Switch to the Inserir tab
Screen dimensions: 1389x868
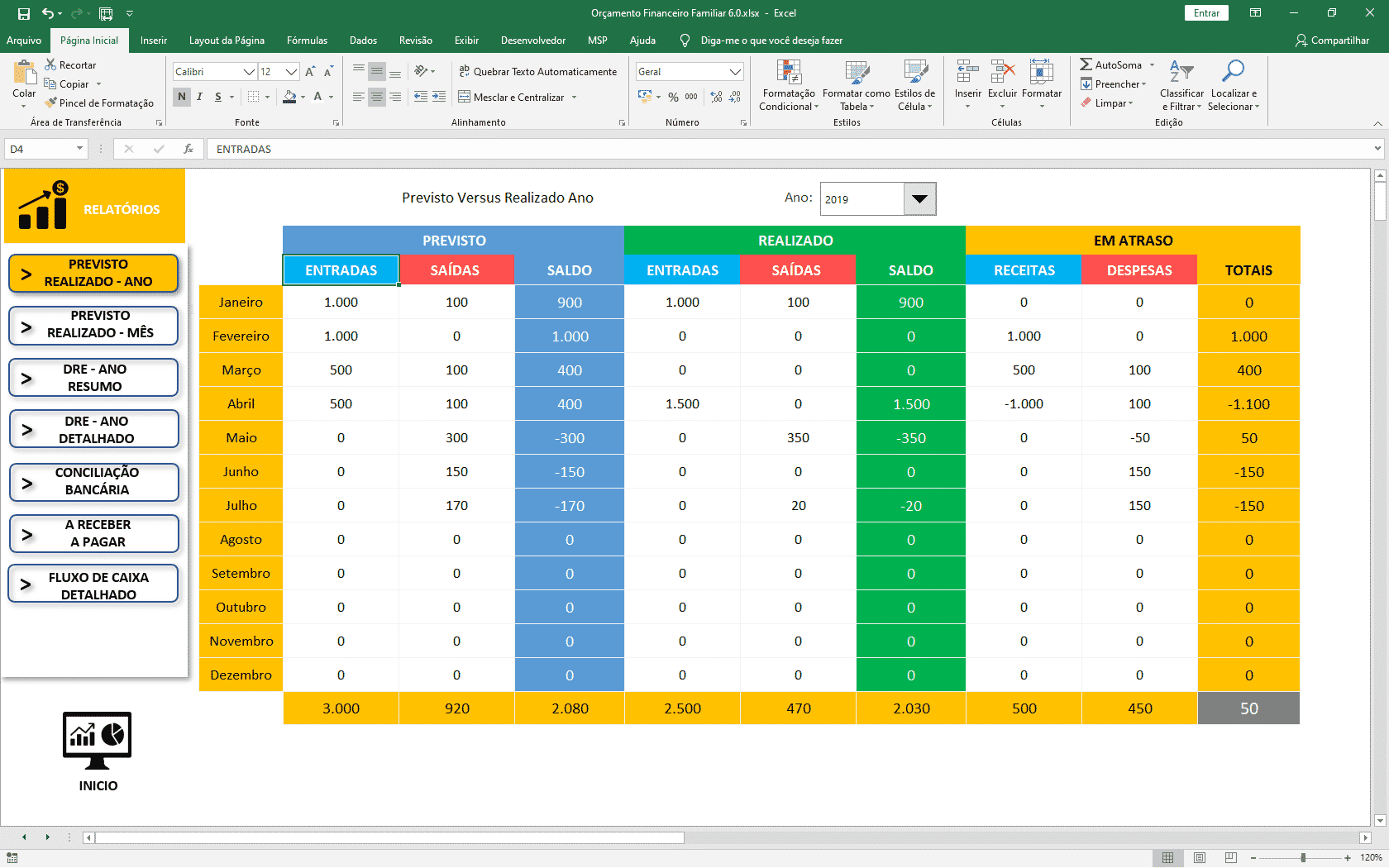(154, 40)
